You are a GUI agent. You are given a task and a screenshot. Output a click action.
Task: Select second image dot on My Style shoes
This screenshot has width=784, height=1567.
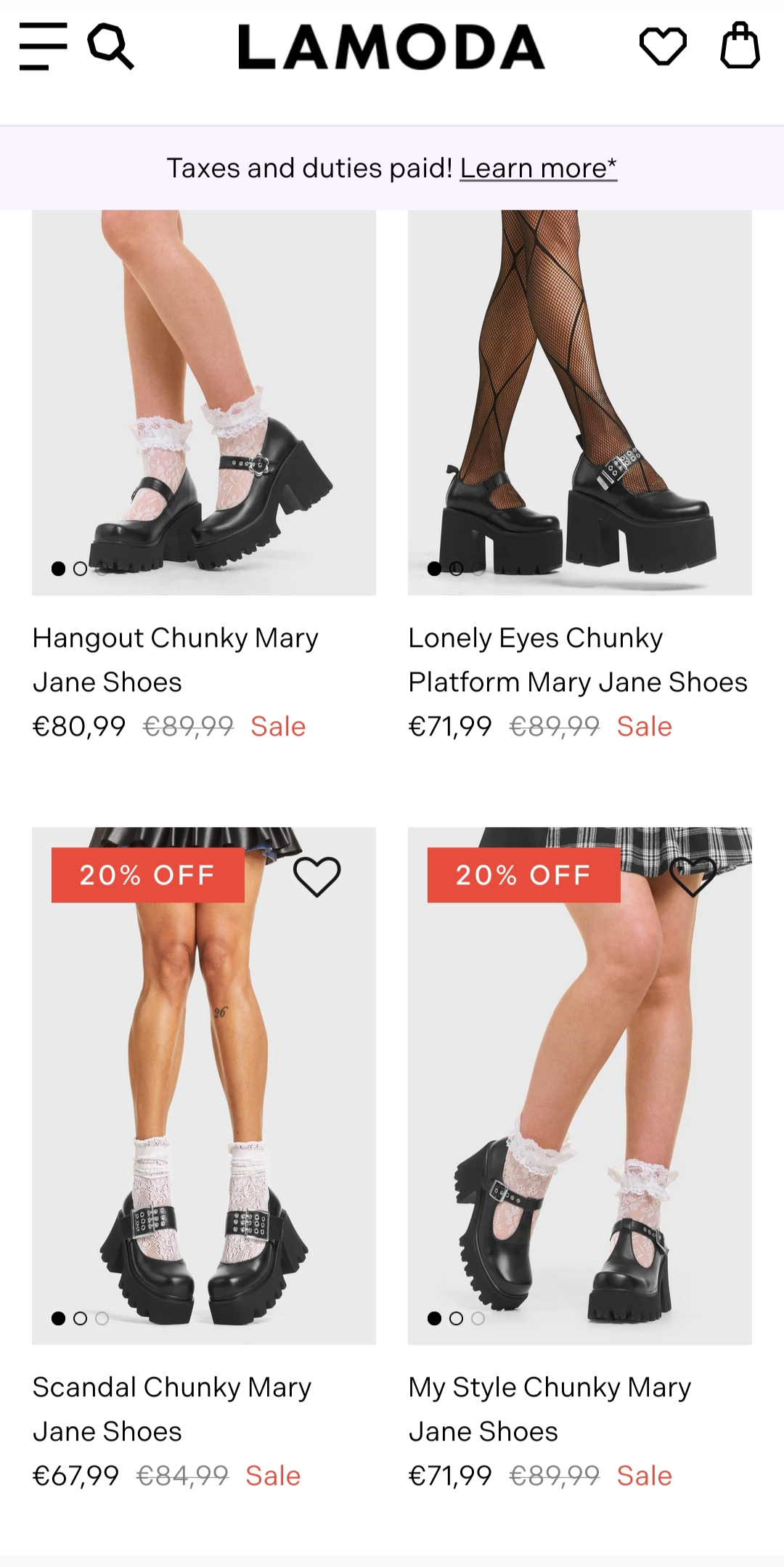click(456, 1318)
